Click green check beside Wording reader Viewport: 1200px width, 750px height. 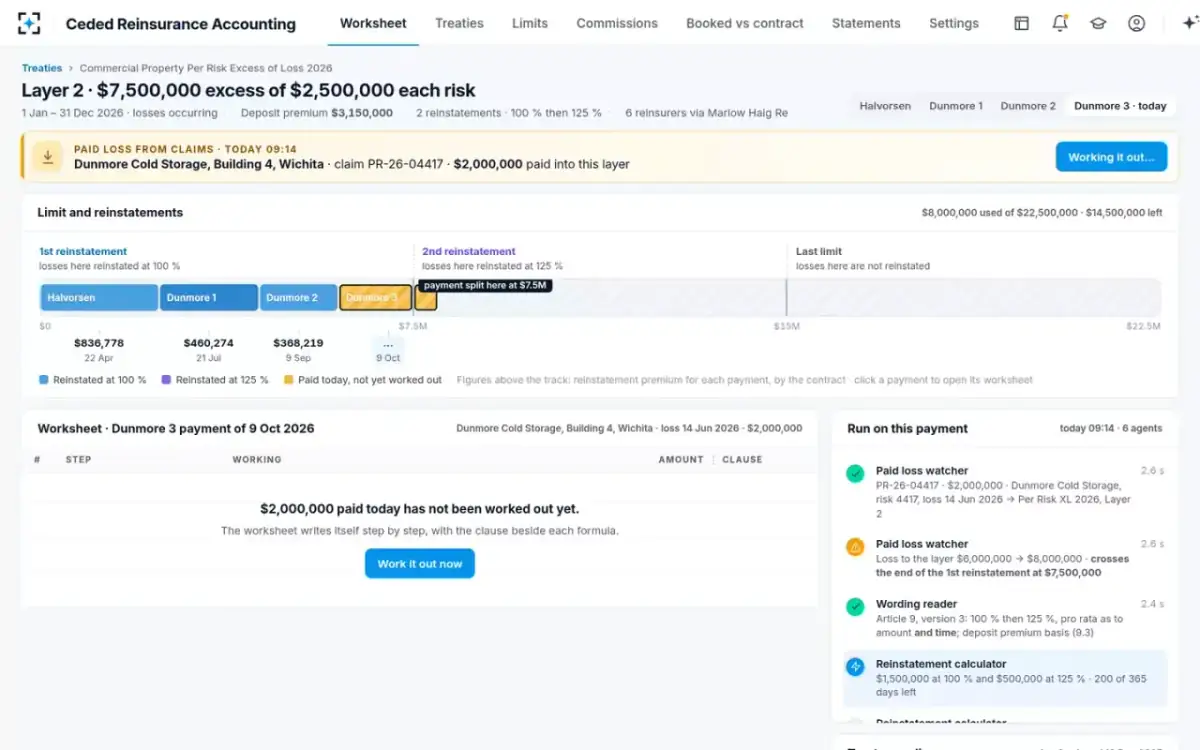[855, 607]
